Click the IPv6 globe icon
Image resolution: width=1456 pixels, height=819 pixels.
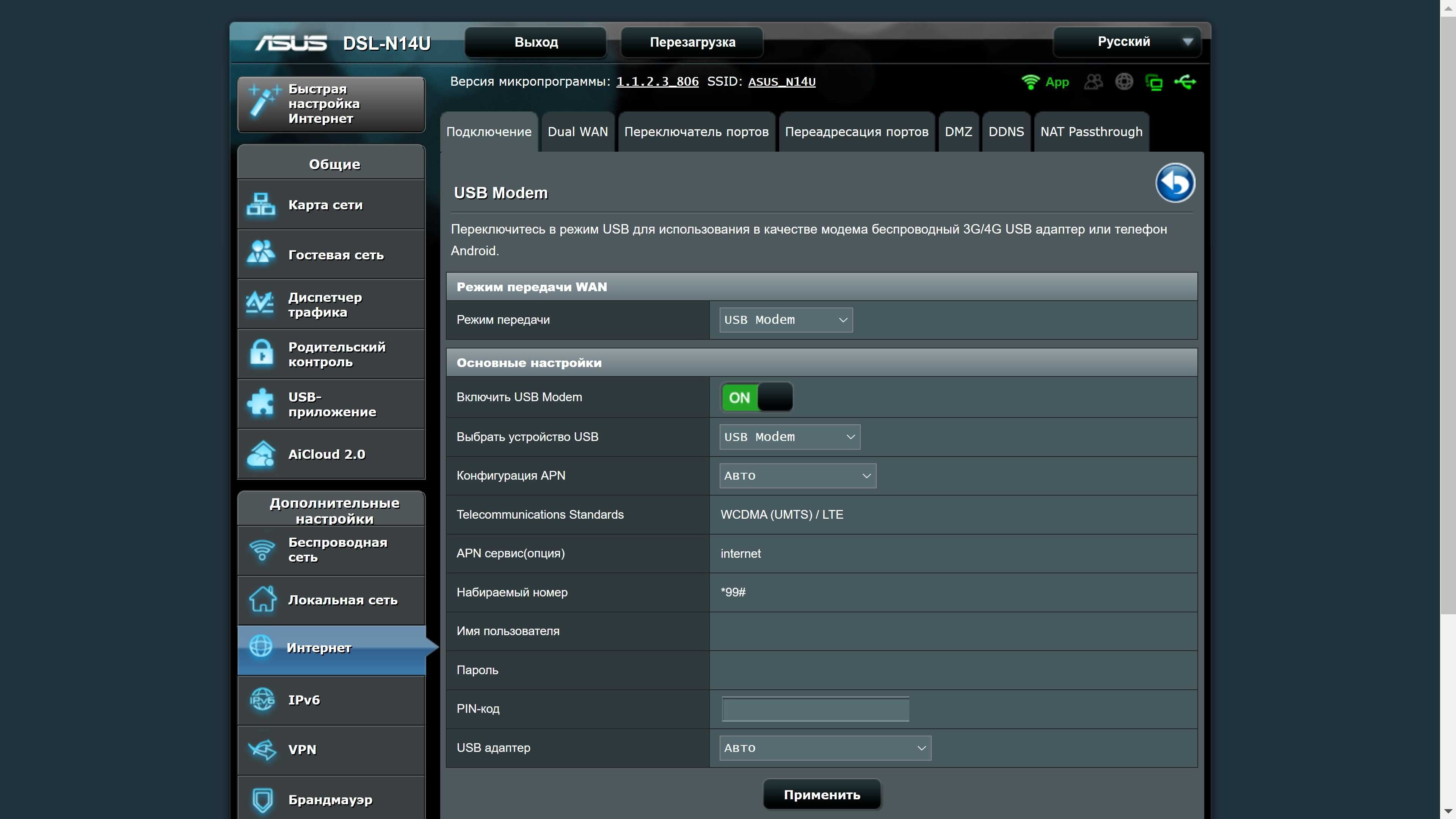(262, 699)
